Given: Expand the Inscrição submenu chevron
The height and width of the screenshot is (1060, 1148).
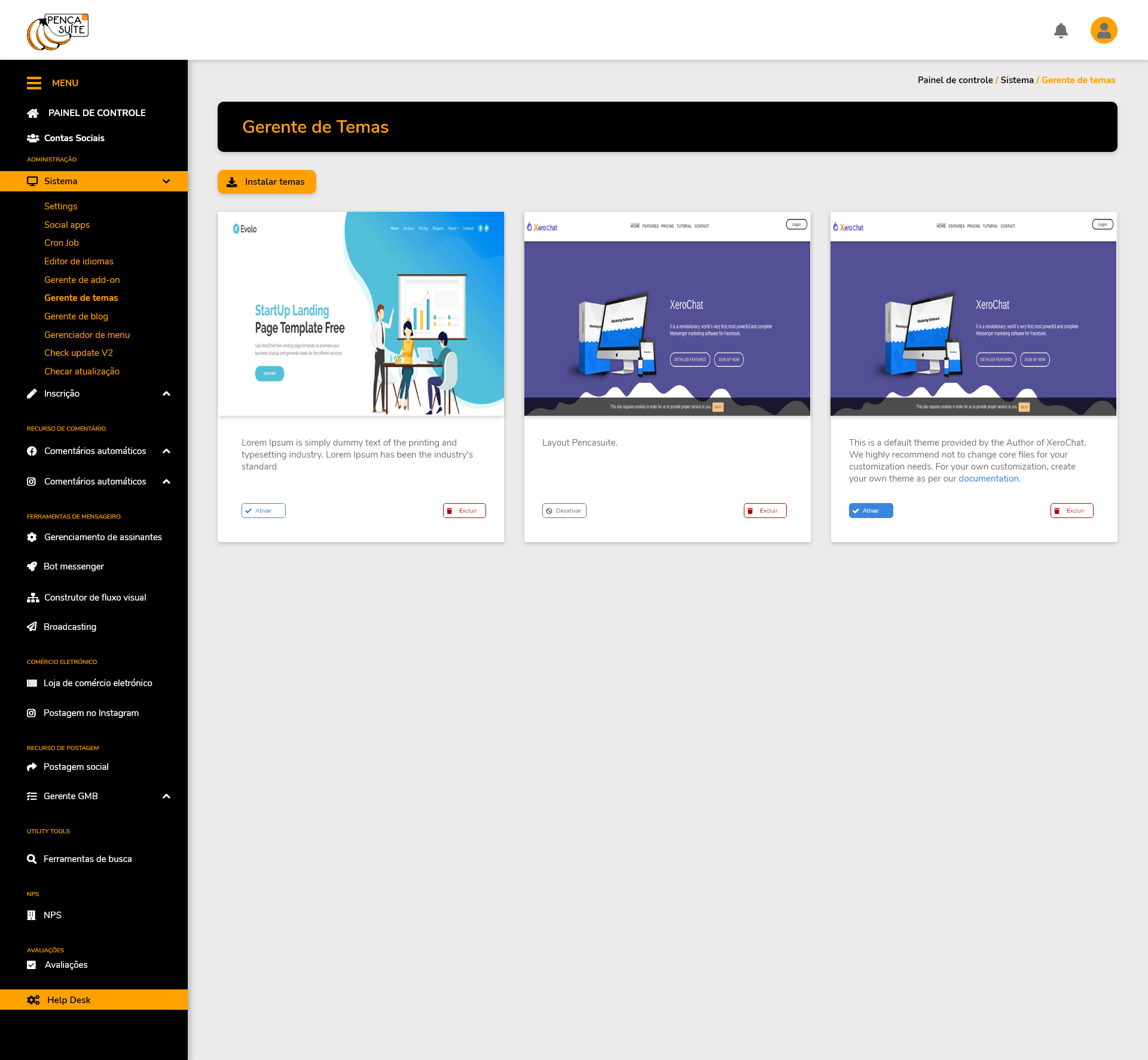Looking at the screenshot, I should tap(167, 394).
